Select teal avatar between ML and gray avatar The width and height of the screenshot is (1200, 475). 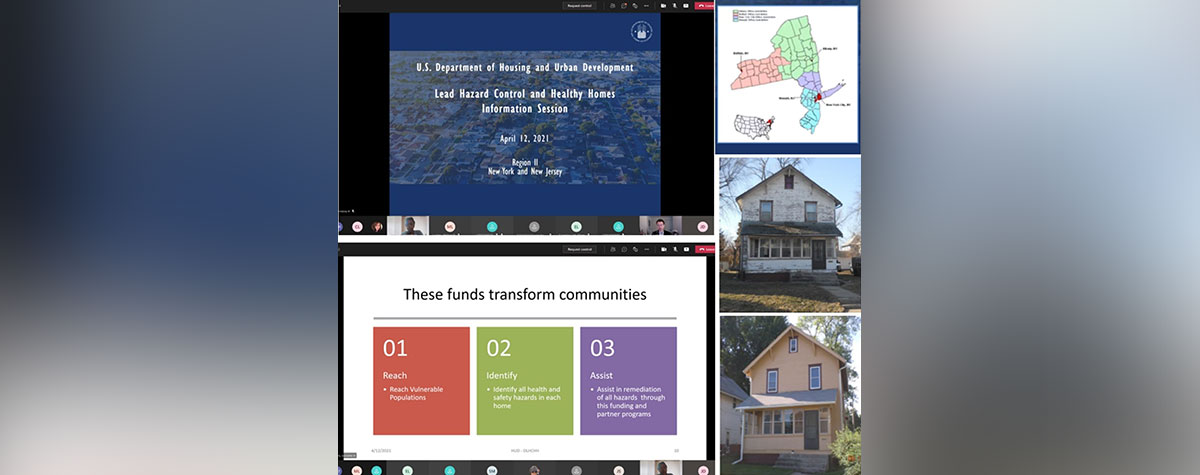[492, 227]
